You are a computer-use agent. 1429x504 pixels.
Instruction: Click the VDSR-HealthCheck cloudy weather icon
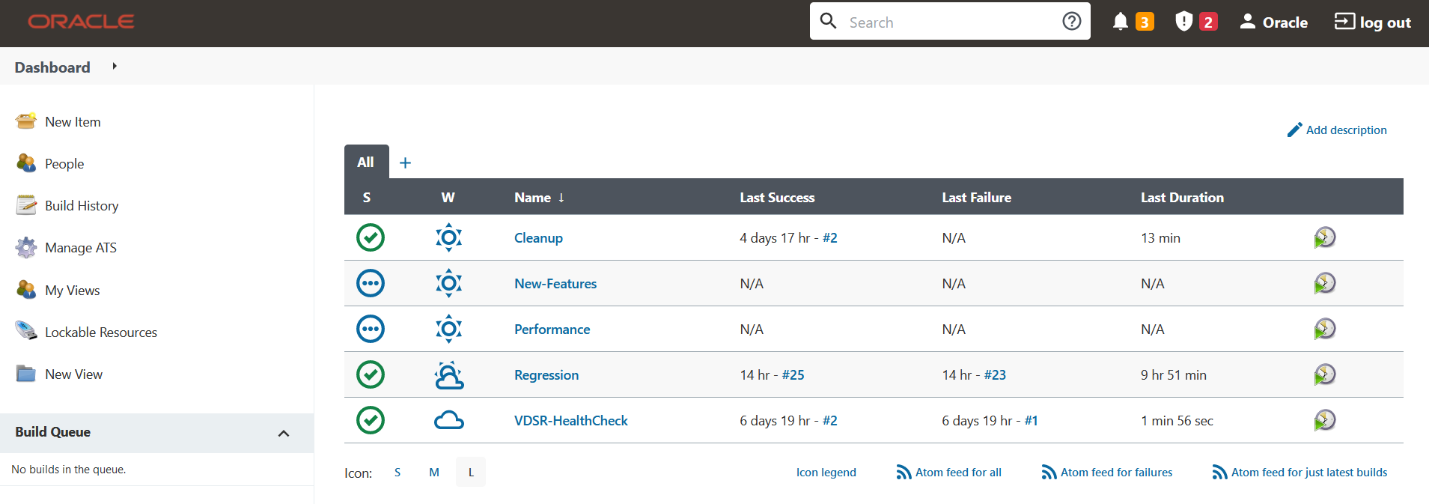point(449,421)
